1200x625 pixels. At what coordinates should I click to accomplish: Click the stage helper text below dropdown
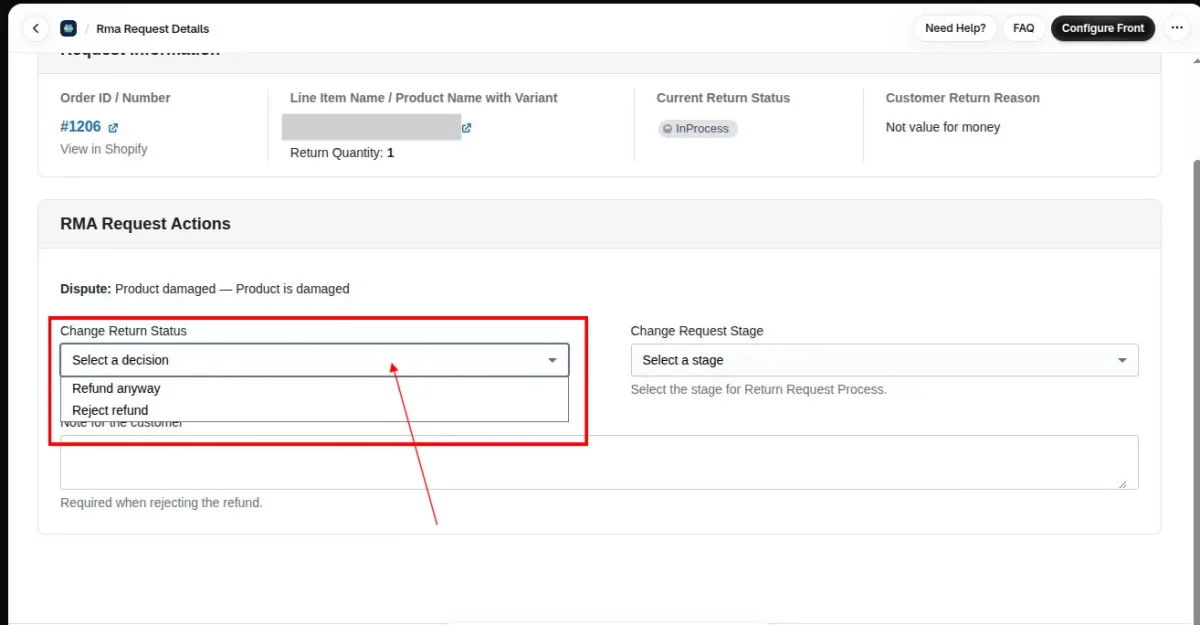[759, 389]
